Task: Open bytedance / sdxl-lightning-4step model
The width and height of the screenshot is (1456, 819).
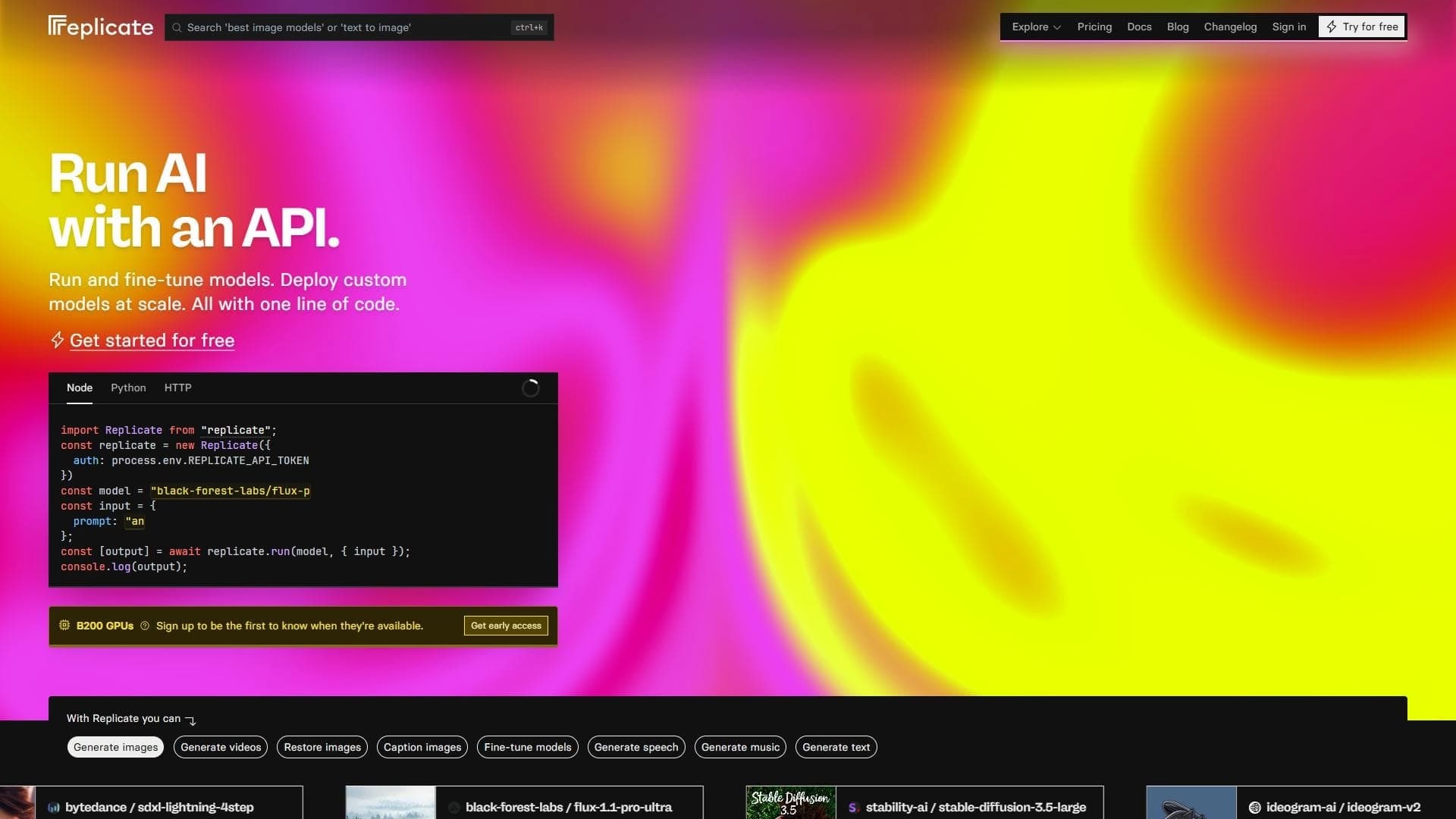Action: point(159,808)
